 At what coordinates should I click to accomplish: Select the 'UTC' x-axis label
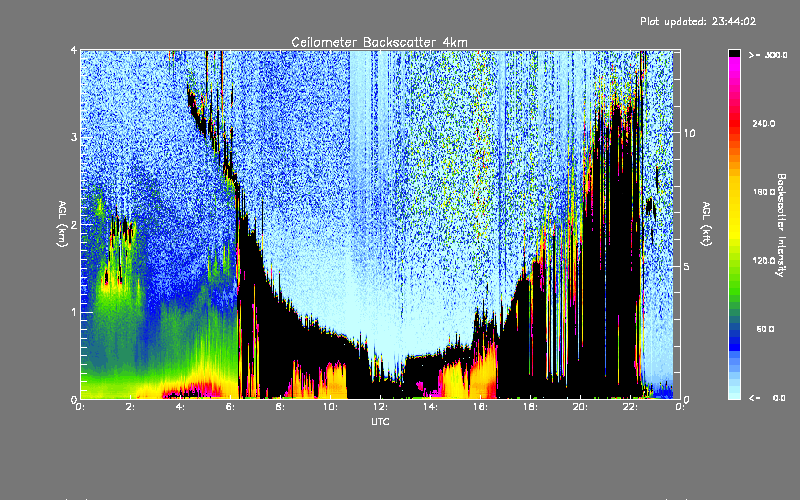tap(380, 421)
